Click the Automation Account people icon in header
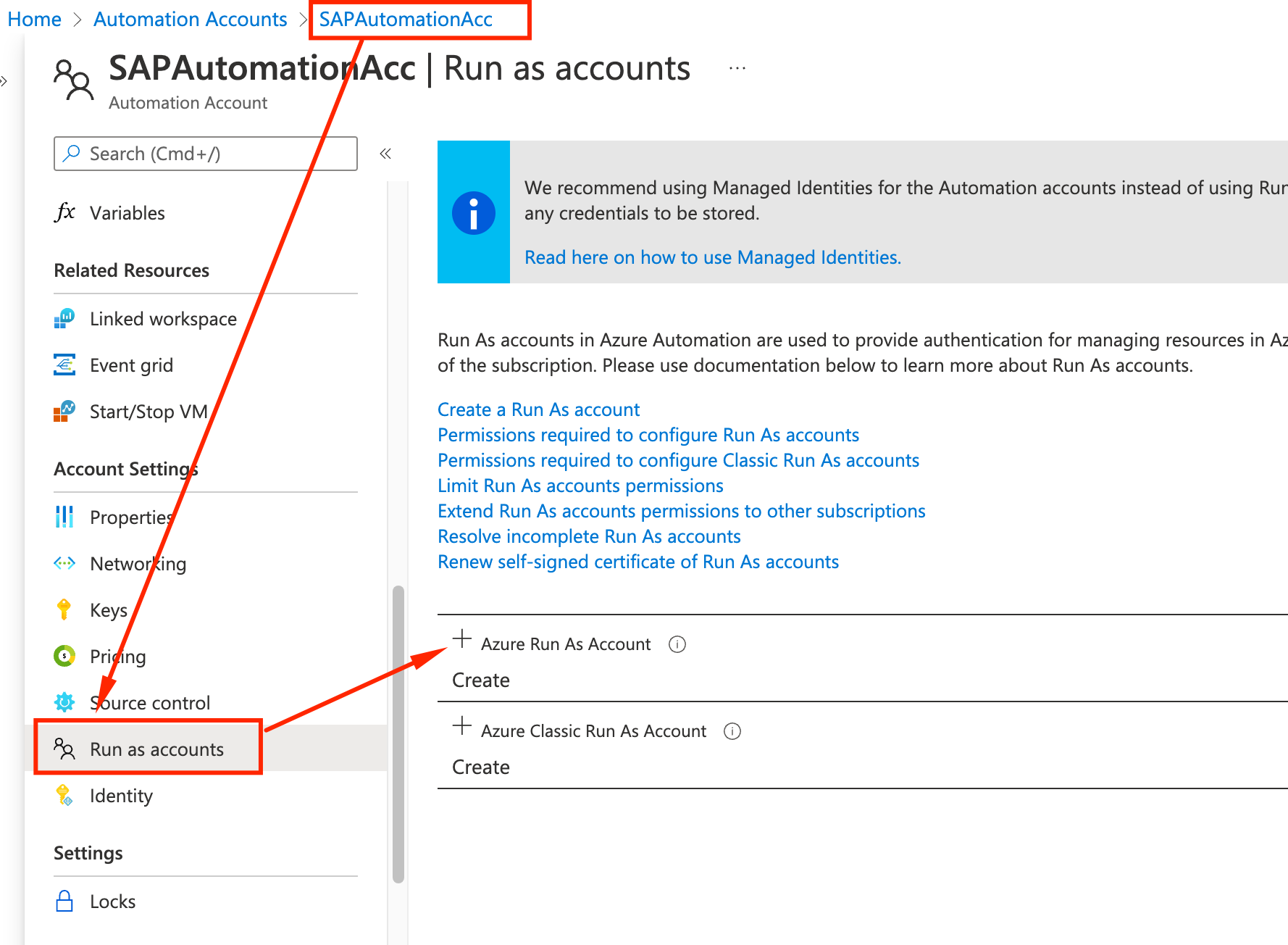The height and width of the screenshot is (945, 1288). [73, 80]
